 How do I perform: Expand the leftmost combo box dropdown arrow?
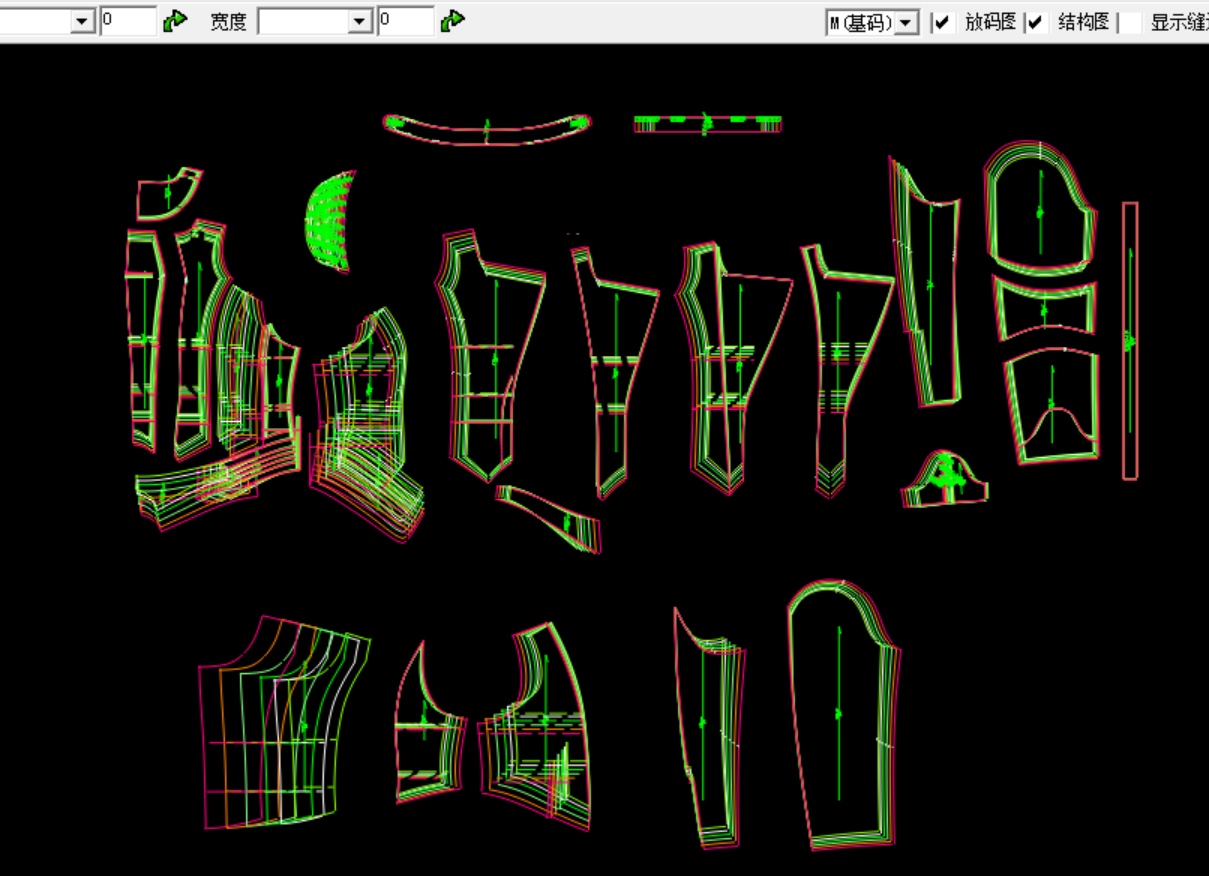(83, 22)
